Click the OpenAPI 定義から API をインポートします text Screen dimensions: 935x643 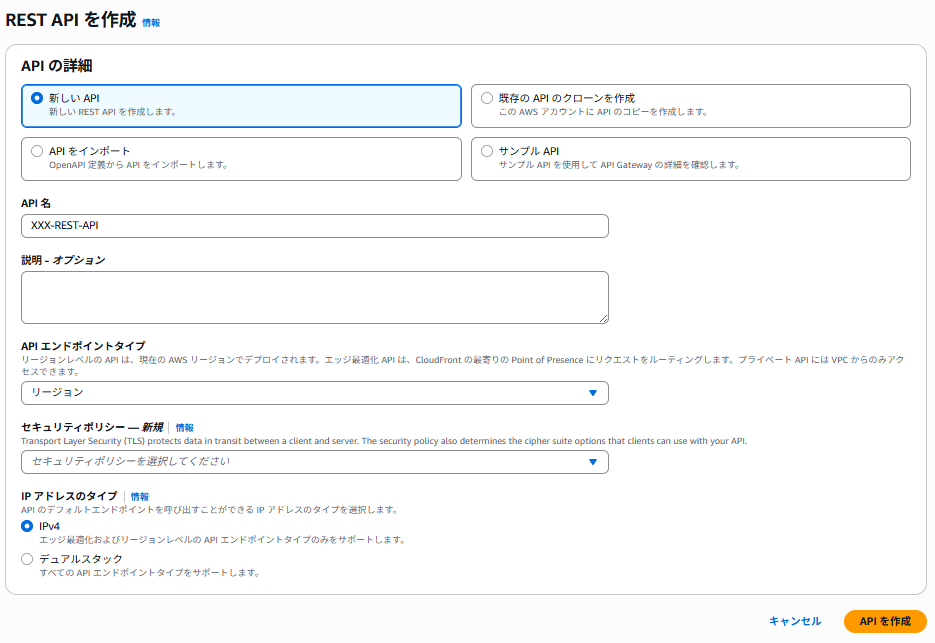point(138,165)
